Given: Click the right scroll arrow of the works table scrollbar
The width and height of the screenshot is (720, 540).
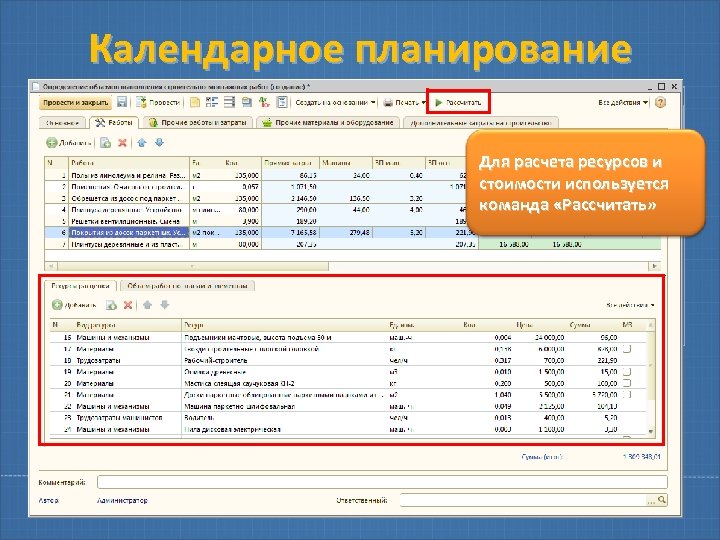Looking at the screenshot, I should click(654, 266).
